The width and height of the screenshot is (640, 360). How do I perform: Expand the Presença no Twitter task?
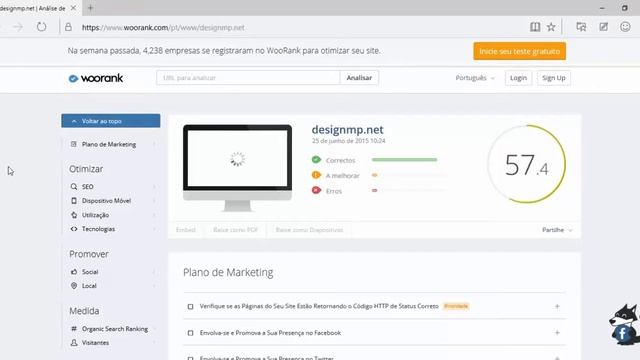pos(557,358)
